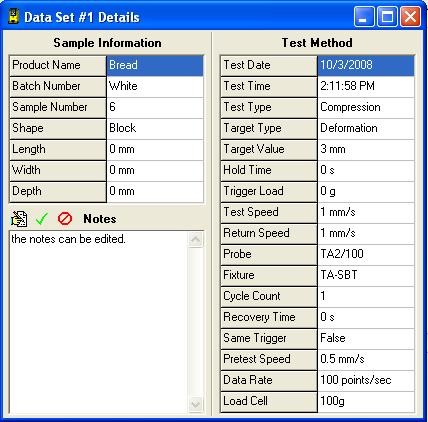Maximize the Data Set #1 Details window
This screenshot has width=428, height=422.
coord(387,16)
